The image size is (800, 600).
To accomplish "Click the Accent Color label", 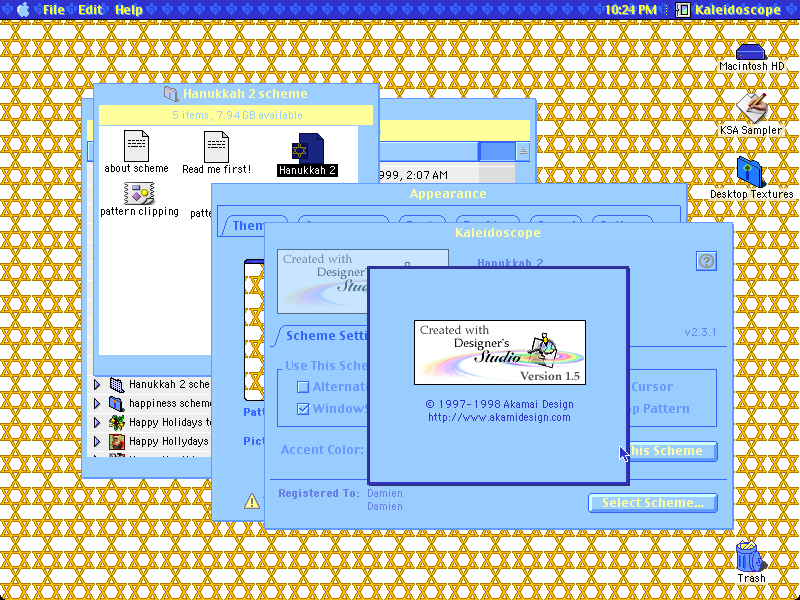I will [322, 449].
